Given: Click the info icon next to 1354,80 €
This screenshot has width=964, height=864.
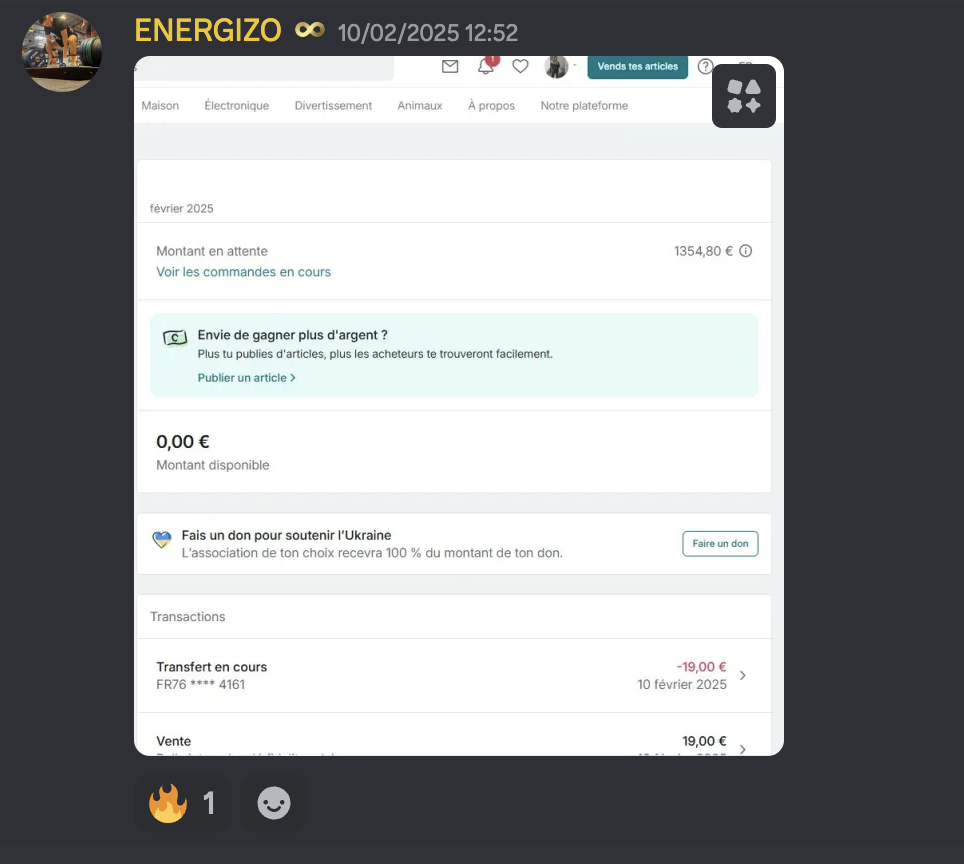Looking at the screenshot, I should [745, 252].
